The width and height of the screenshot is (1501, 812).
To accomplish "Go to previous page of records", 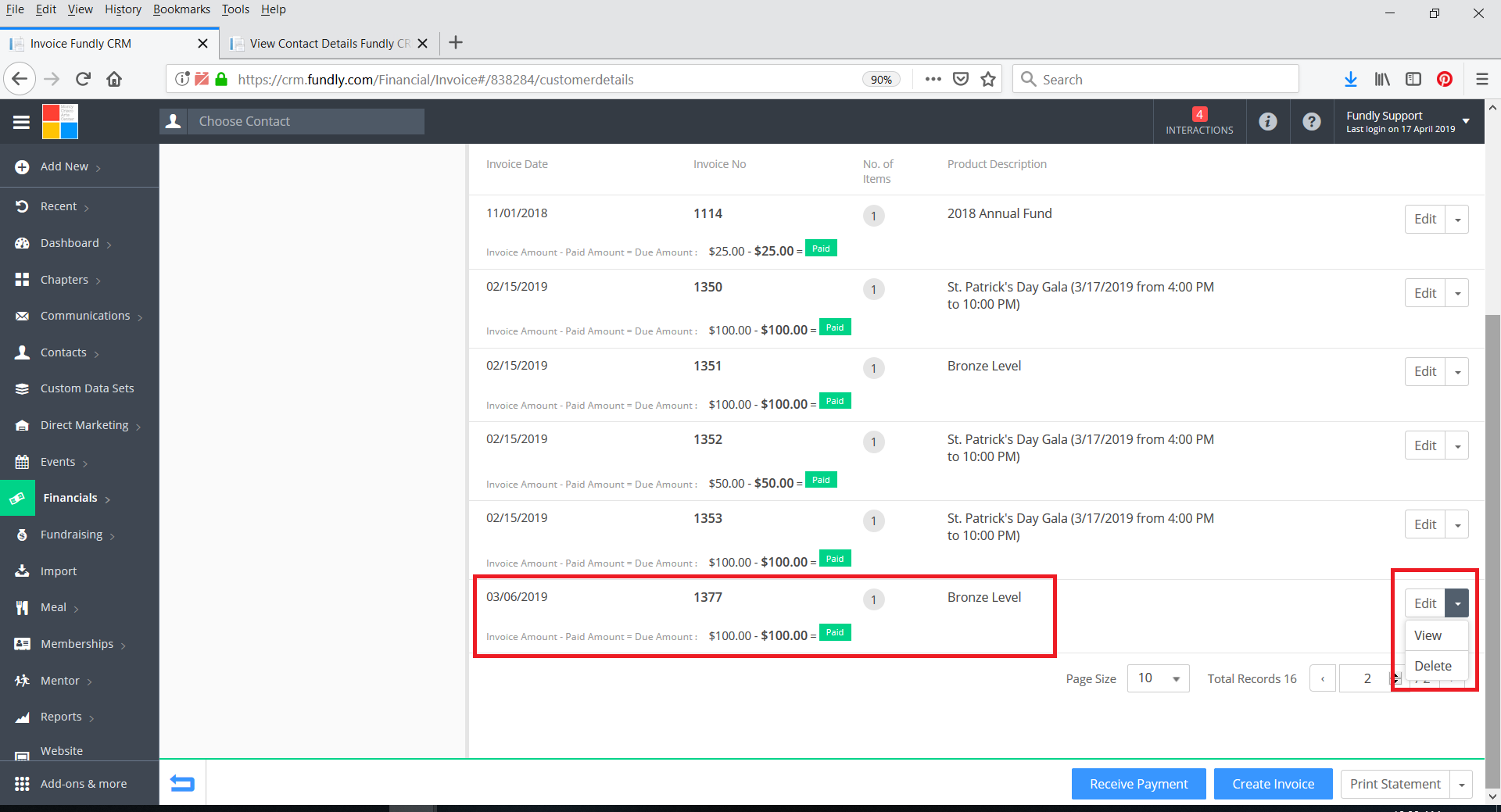I will point(1323,678).
